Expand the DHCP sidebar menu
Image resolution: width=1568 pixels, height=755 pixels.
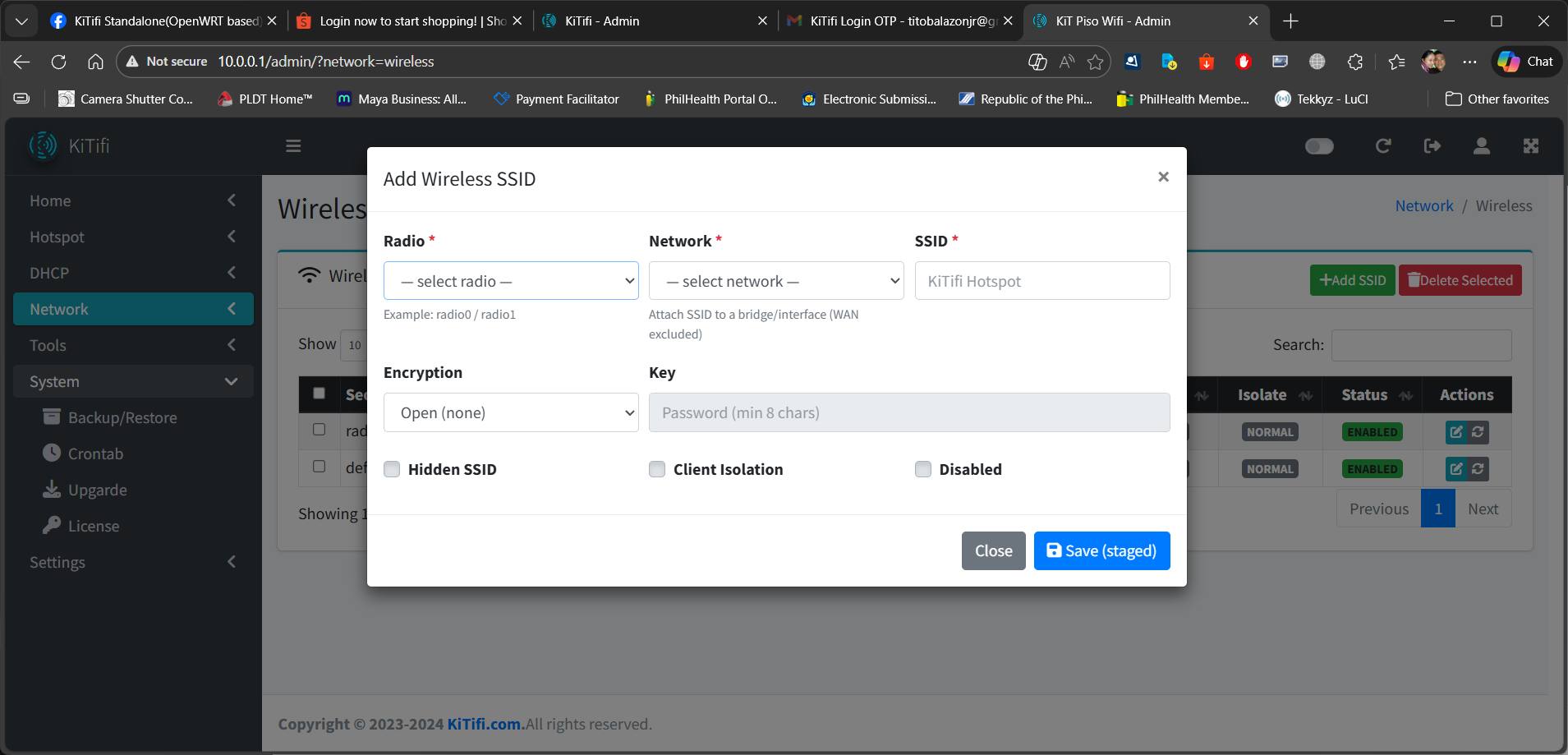[x=133, y=273]
